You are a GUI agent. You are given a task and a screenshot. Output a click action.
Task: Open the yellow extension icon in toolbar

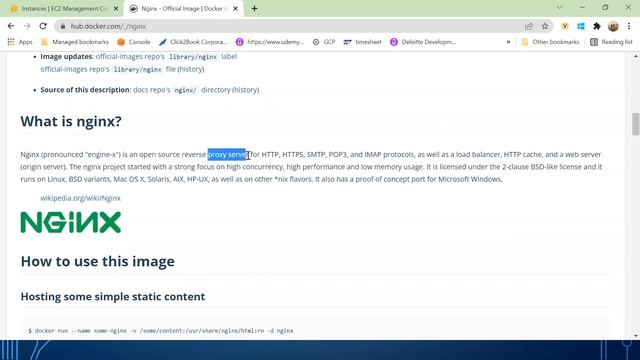click(565, 26)
